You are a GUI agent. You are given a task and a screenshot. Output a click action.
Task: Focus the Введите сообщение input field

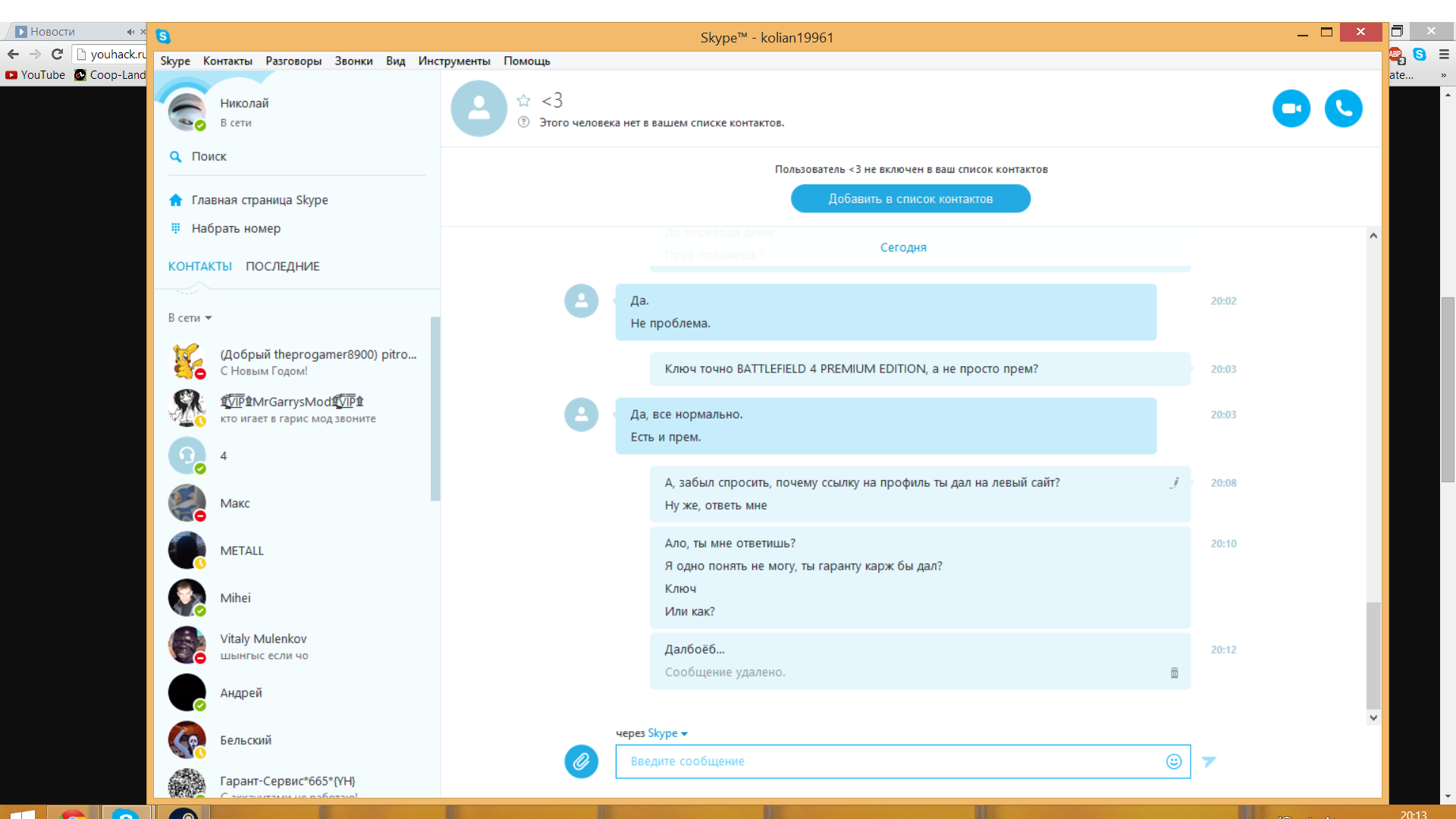click(x=887, y=761)
